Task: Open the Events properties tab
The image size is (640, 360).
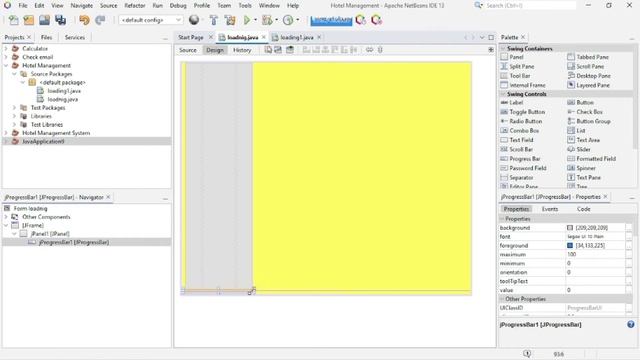Action: pyautogui.click(x=550, y=209)
